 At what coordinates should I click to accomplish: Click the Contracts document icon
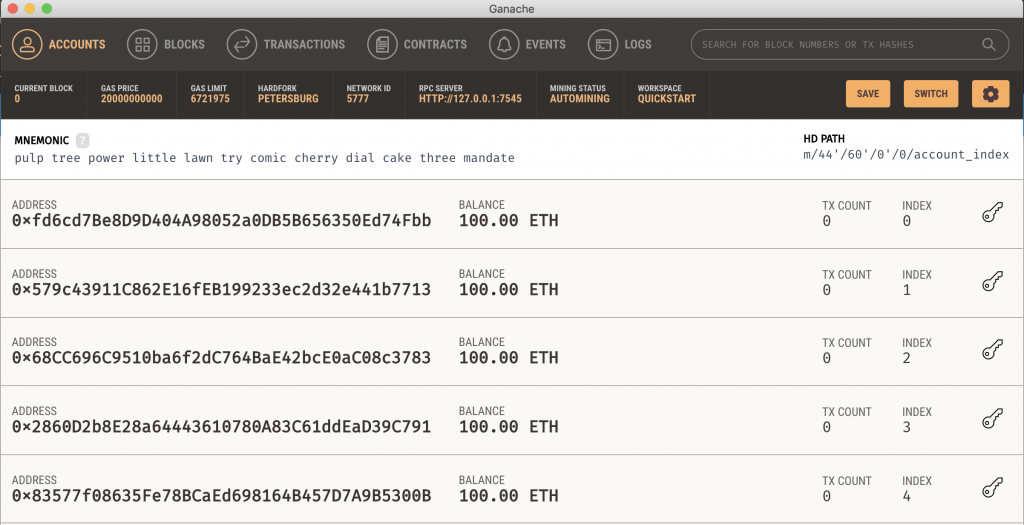click(382, 44)
